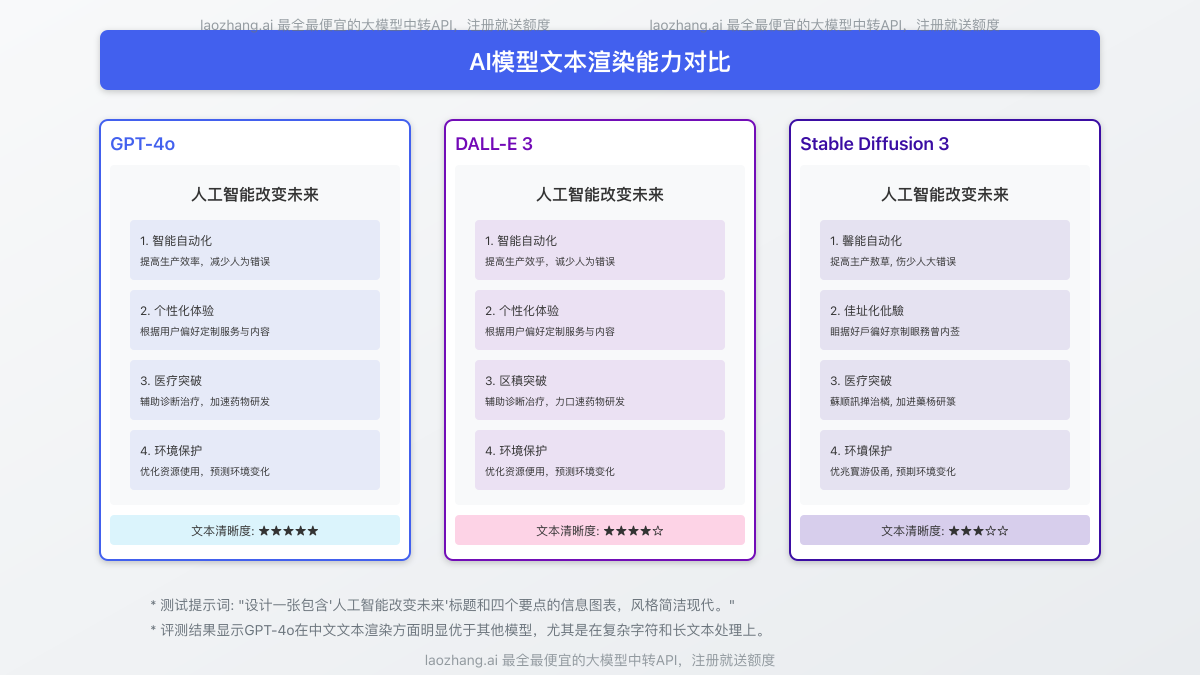Click '提高生产效乎，诚少人为错误' in DALL-E 3 card

pos(550,262)
